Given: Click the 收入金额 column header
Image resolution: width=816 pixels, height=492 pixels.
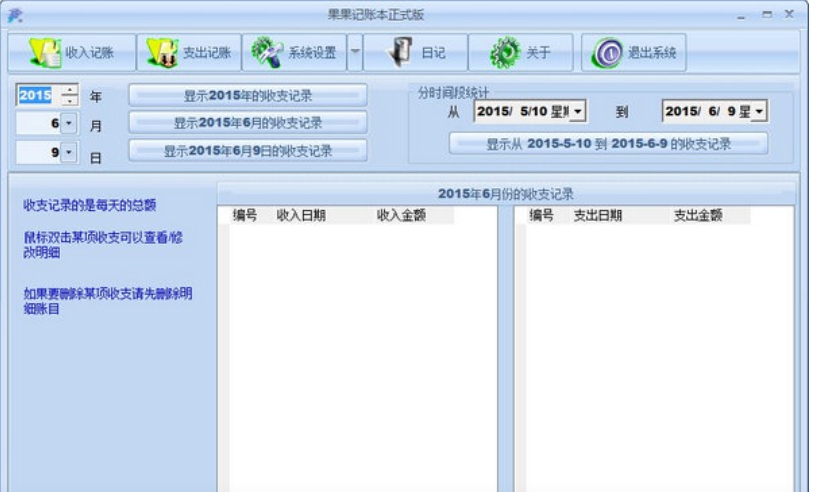Looking at the screenshot, I should pyautogui.click(x=401, y=215).
